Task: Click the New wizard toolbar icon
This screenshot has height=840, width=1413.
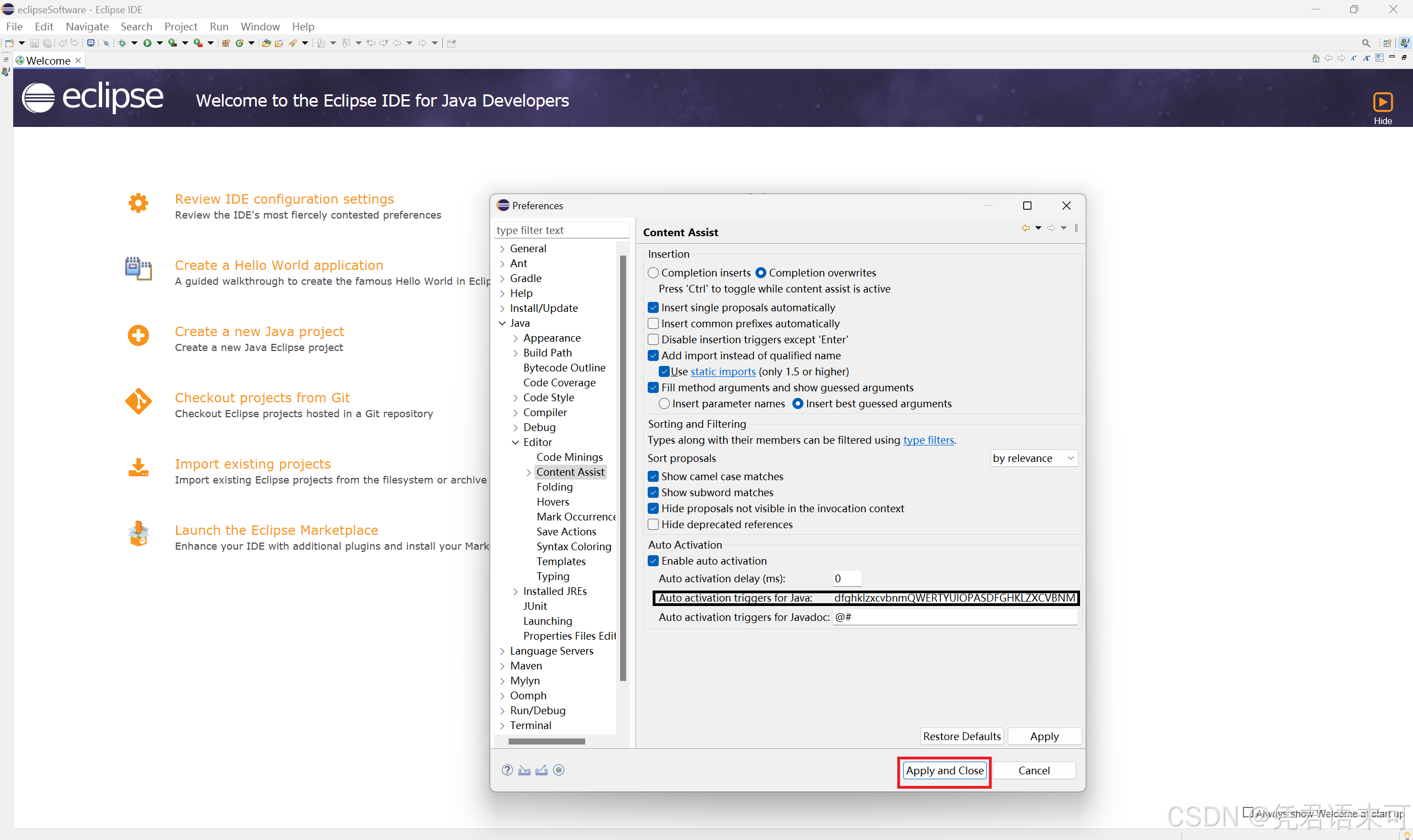Action: point(9,43)
